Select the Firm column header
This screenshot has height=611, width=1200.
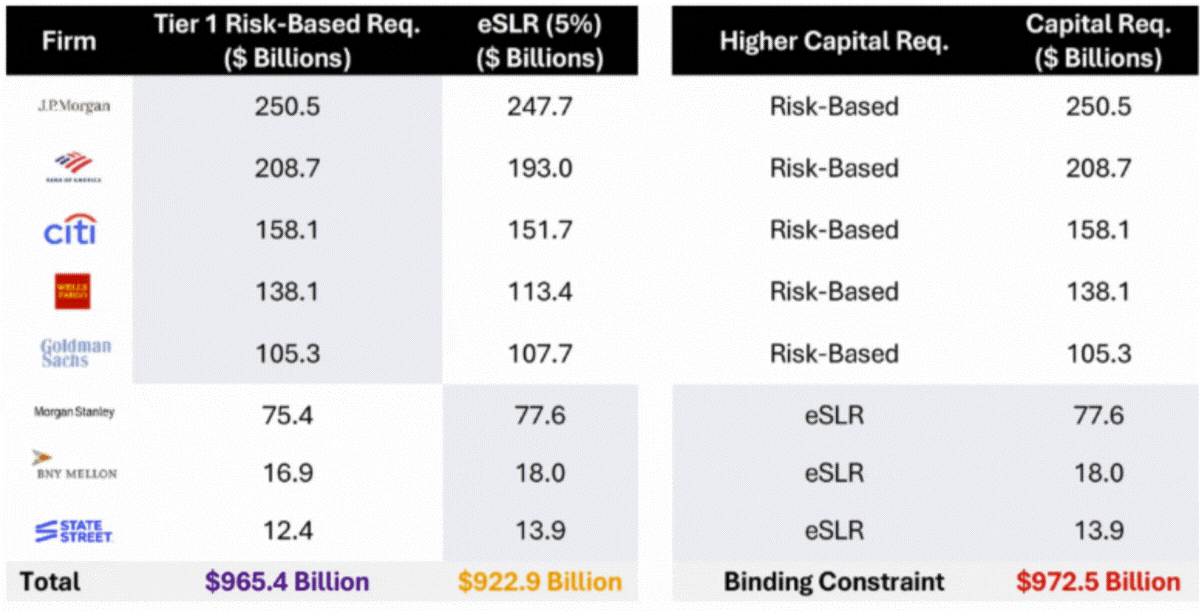coord(68,44)
